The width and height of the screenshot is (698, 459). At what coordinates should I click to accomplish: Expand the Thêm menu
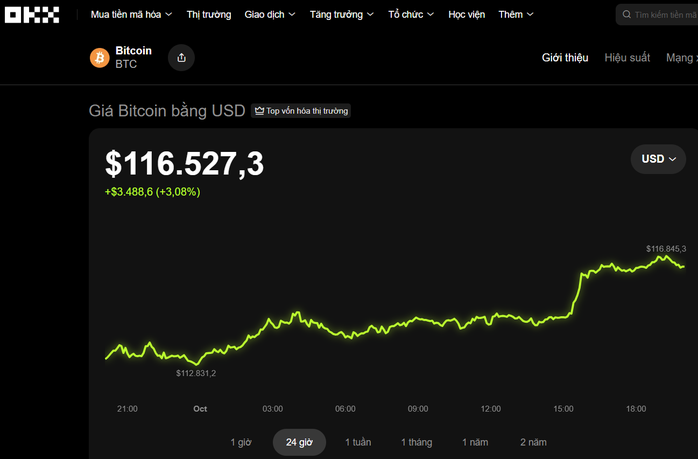click(516, 15)
